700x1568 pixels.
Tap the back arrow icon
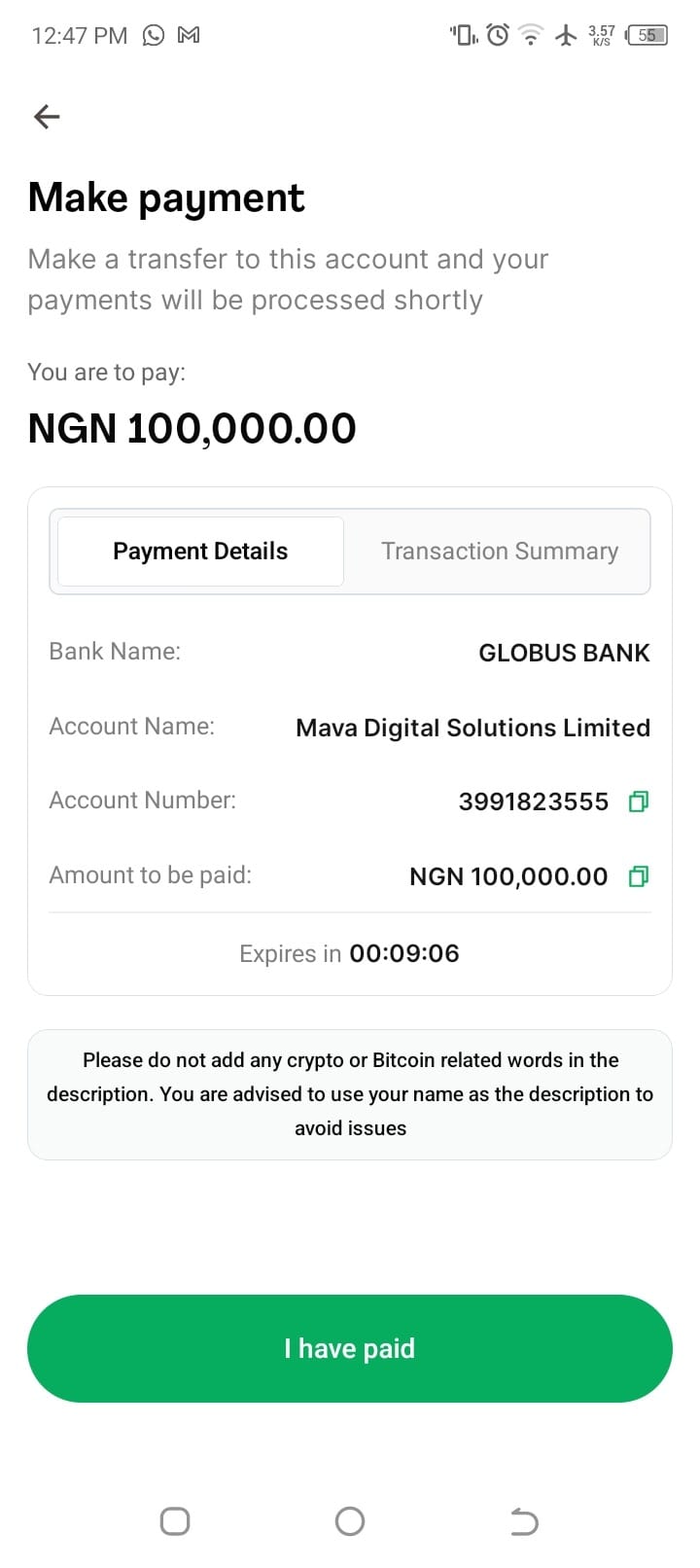(47, 117)
